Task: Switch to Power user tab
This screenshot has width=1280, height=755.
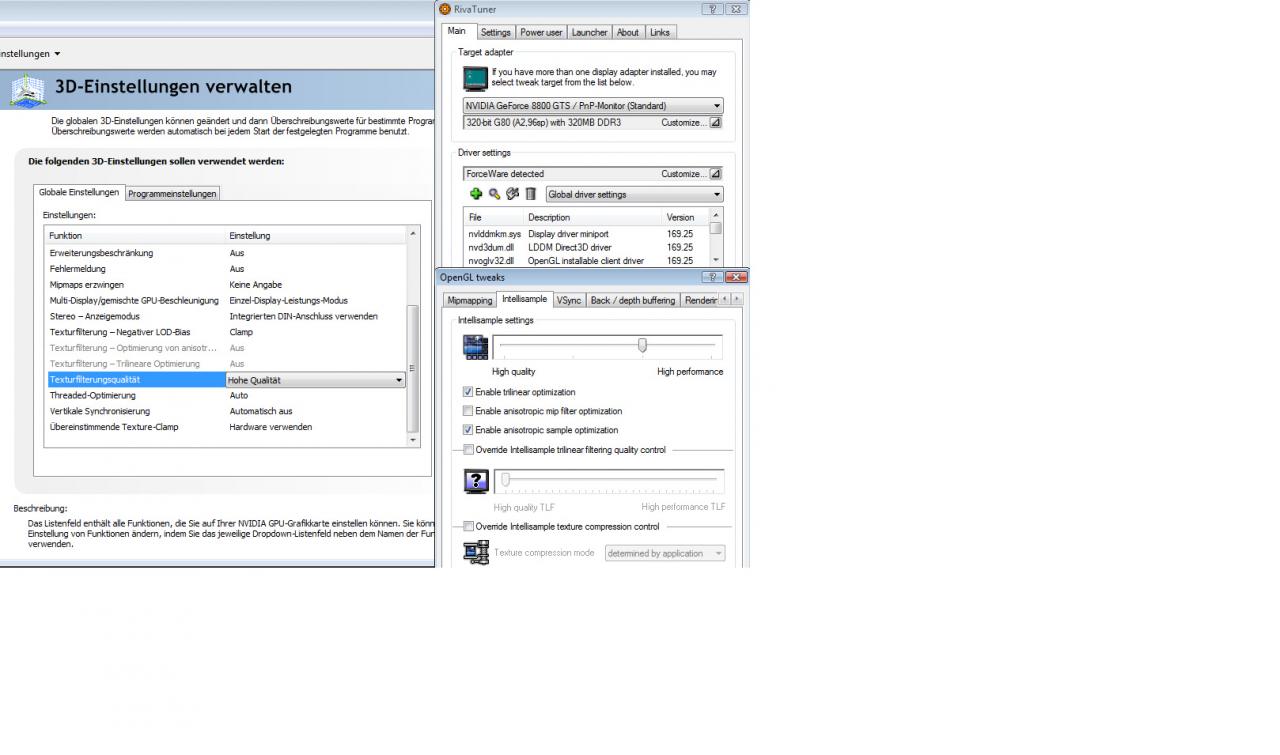Action: click(x=541, y=32)
